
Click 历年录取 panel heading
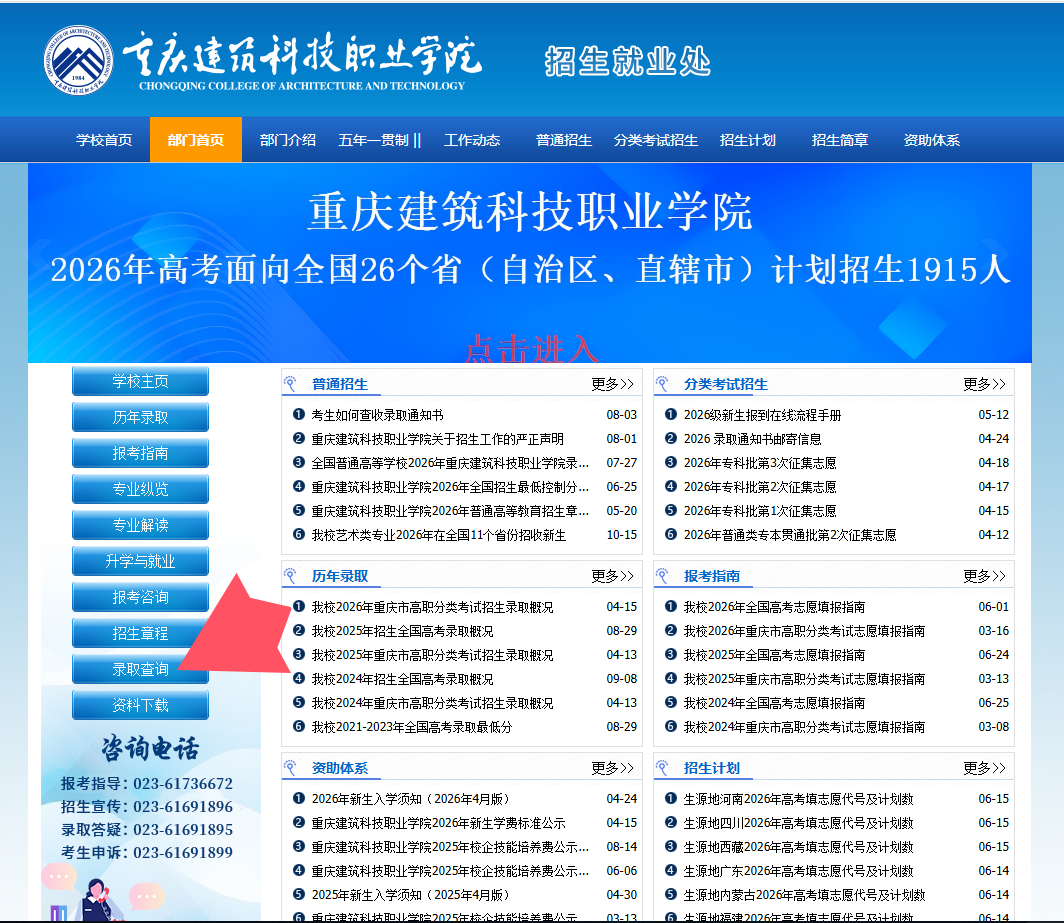(x=339, y=576)
